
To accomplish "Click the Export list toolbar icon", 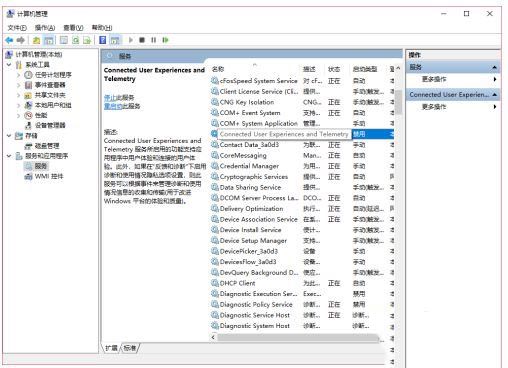I will click(x=87, y=40).
